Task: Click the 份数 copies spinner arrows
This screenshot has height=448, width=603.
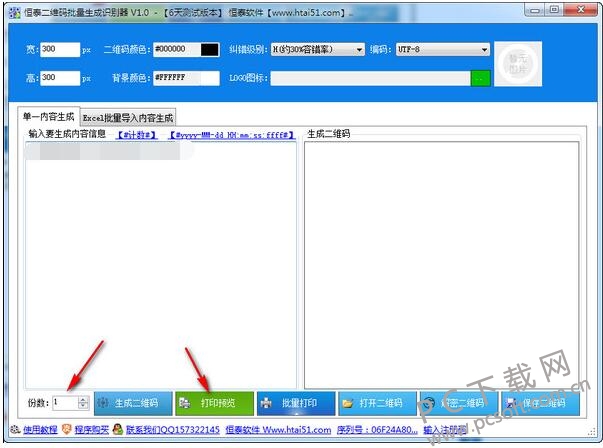Action: coord(83,403)
